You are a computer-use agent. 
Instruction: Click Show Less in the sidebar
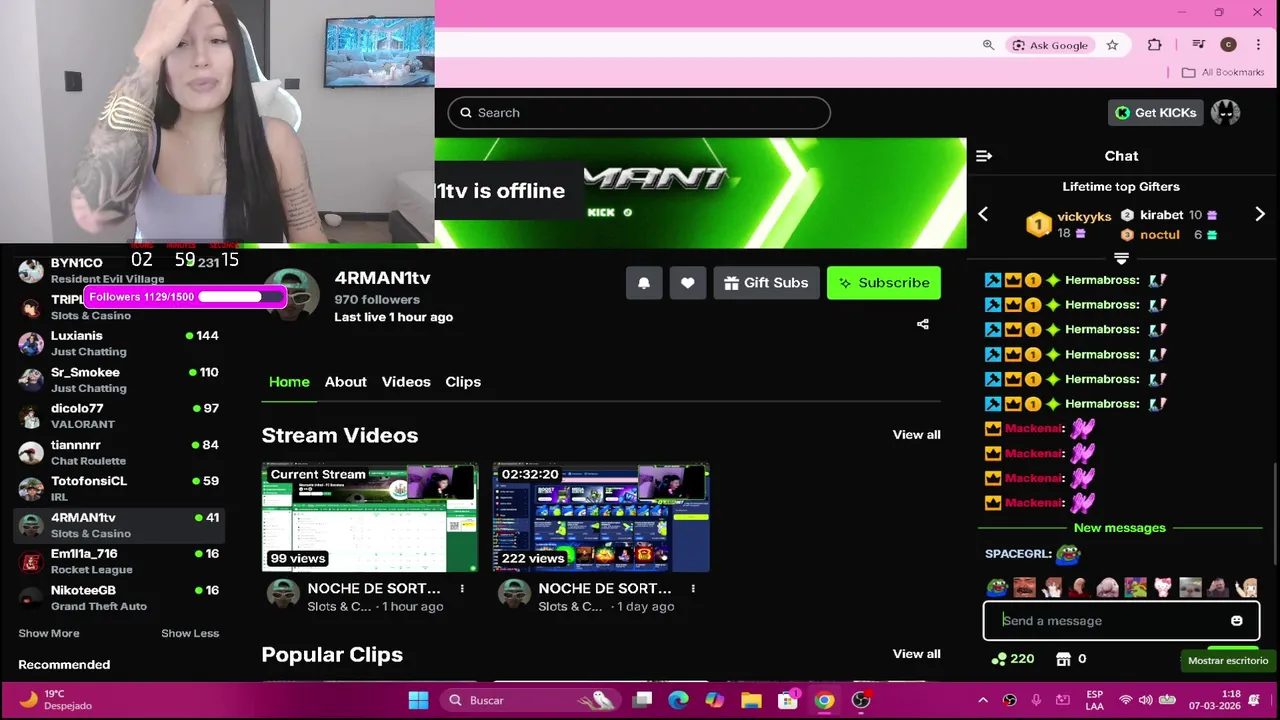point(190,633)
